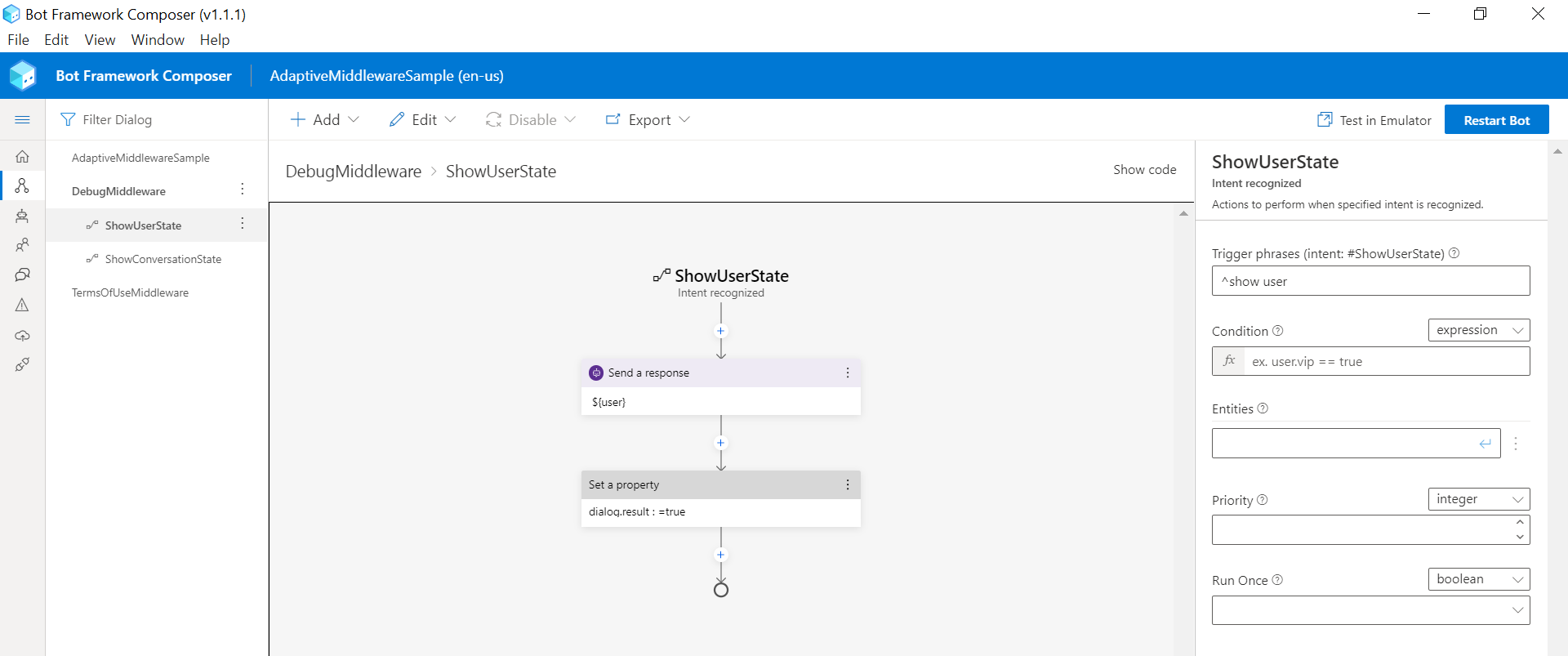Viewport: 1568px width, 656px height.
Task: Open the Run Once value combo box
Action: 1370,610
